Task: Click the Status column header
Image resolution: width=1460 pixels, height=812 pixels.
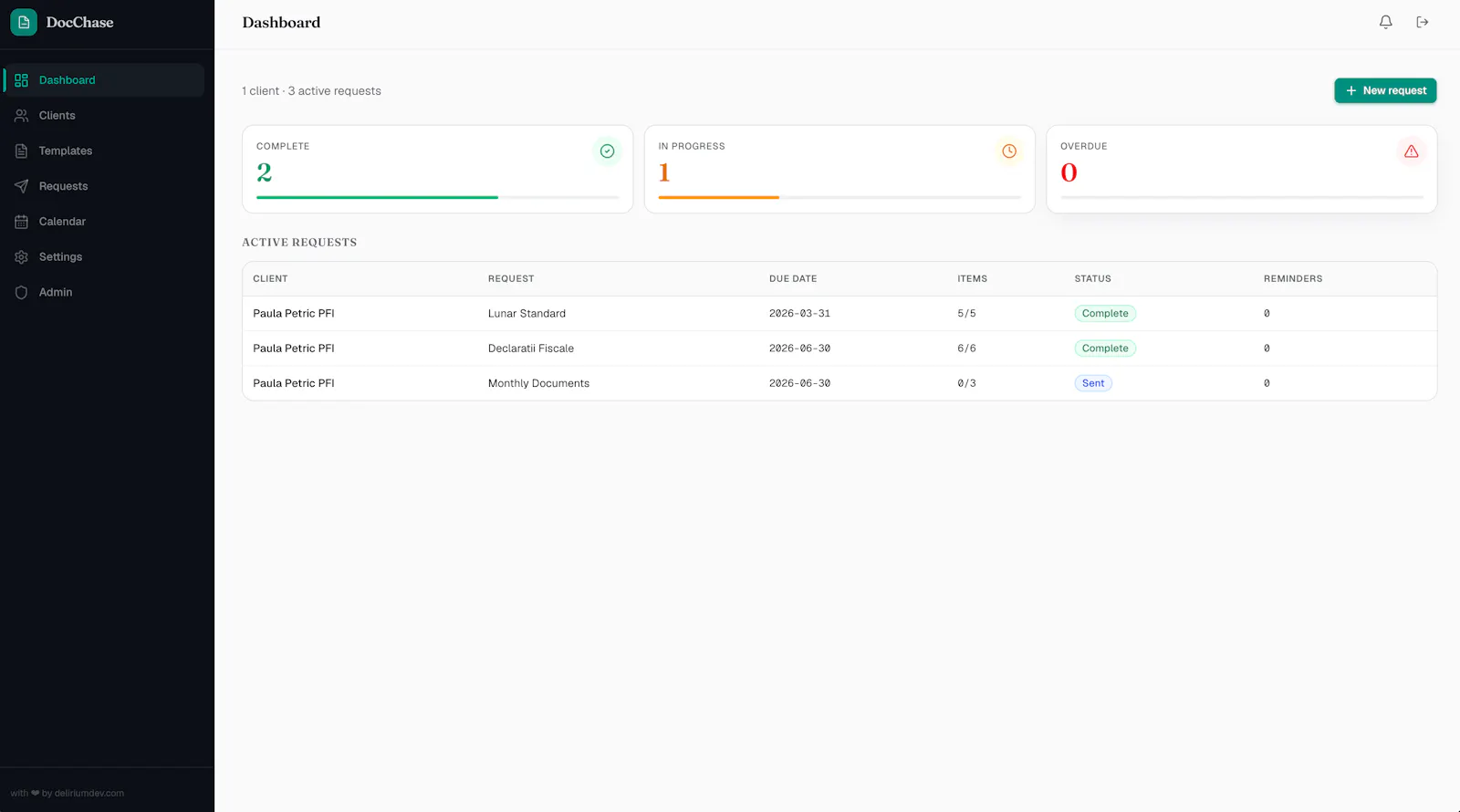Action: pos(1092,279)
